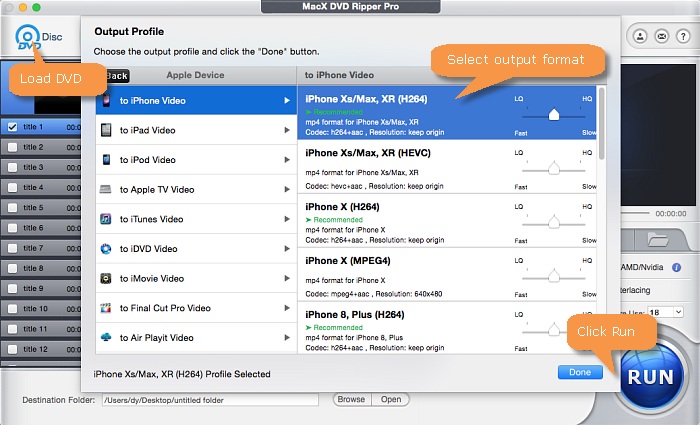
Task: Click the iPad device icon
Action: point(106,130)
